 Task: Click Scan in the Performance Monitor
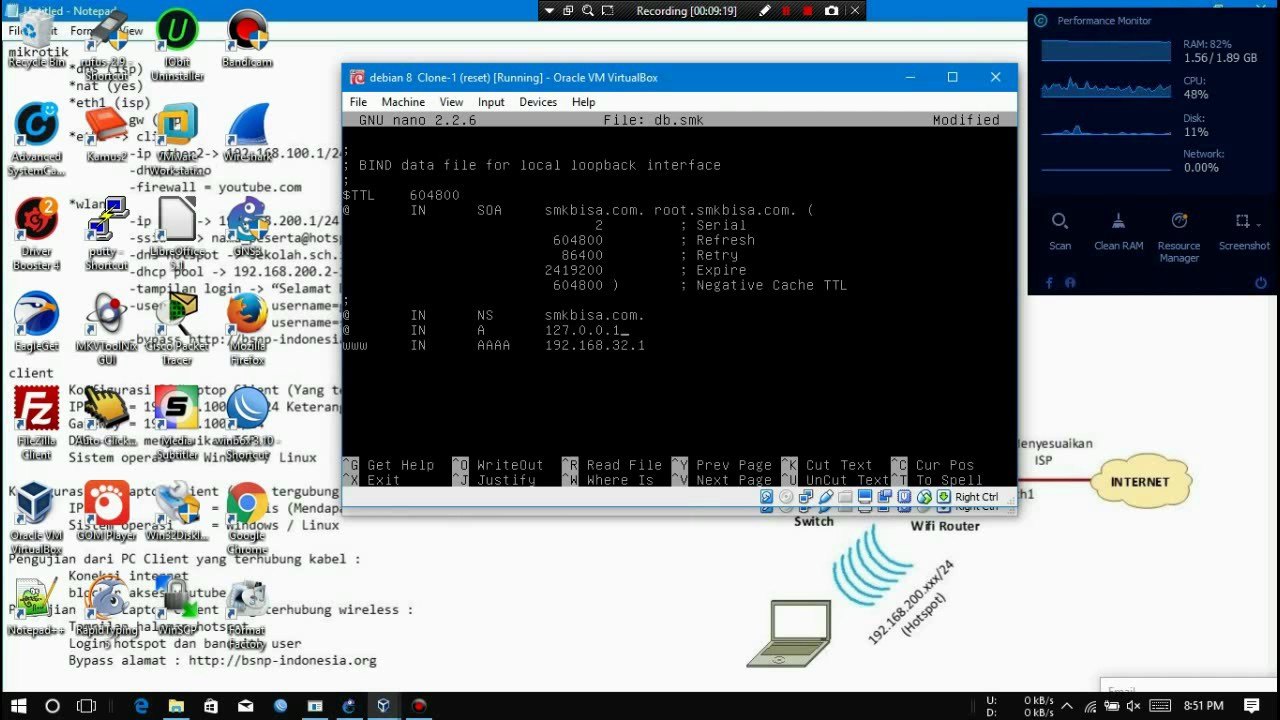(x=1060, y=232)
